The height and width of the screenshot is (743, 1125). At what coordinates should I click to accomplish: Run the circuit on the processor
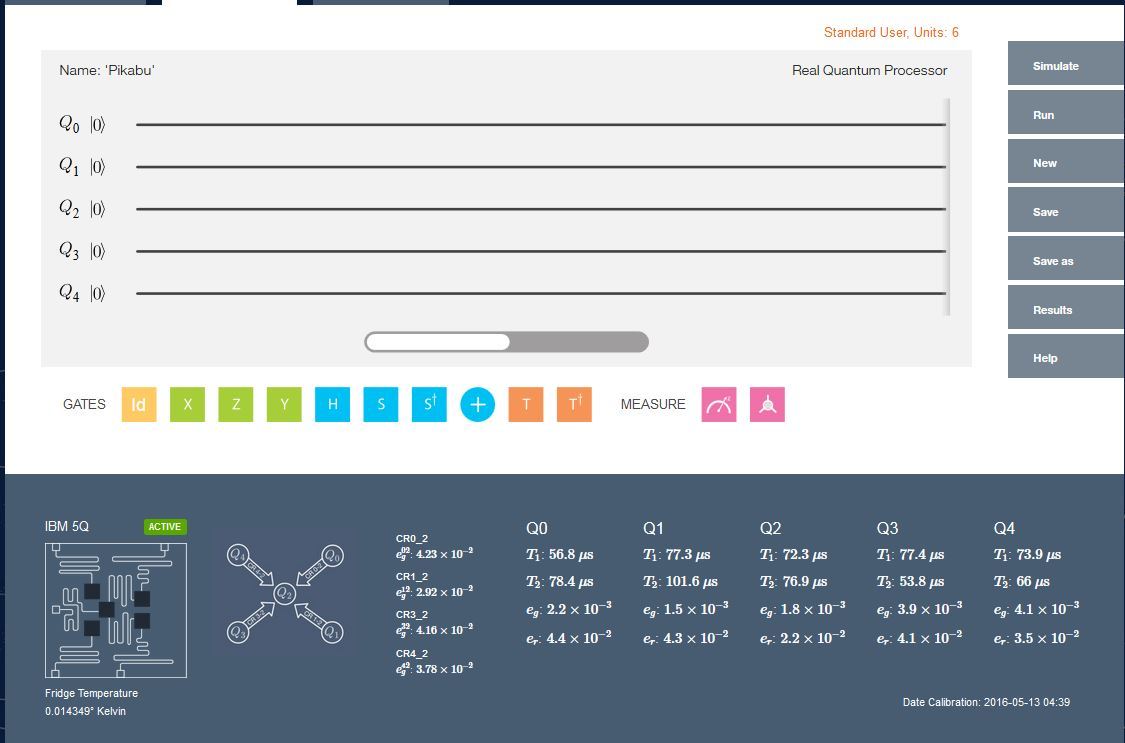(1065, 115)
